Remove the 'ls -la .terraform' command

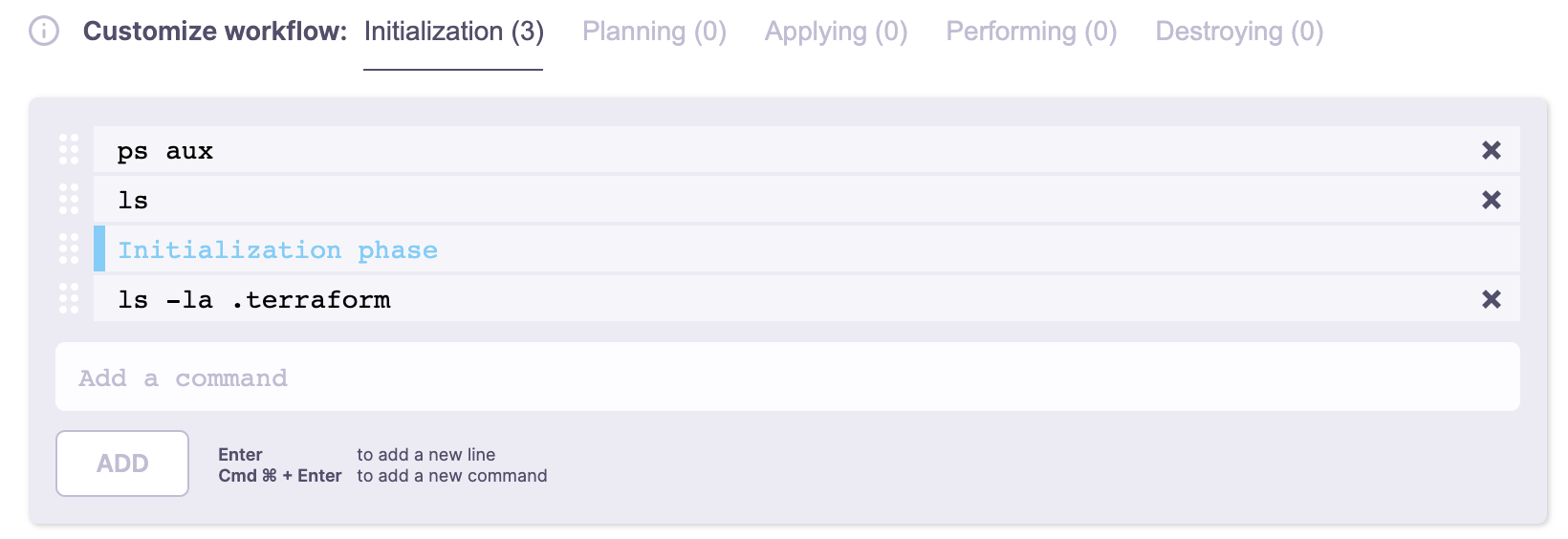[x=1491, y=299]
